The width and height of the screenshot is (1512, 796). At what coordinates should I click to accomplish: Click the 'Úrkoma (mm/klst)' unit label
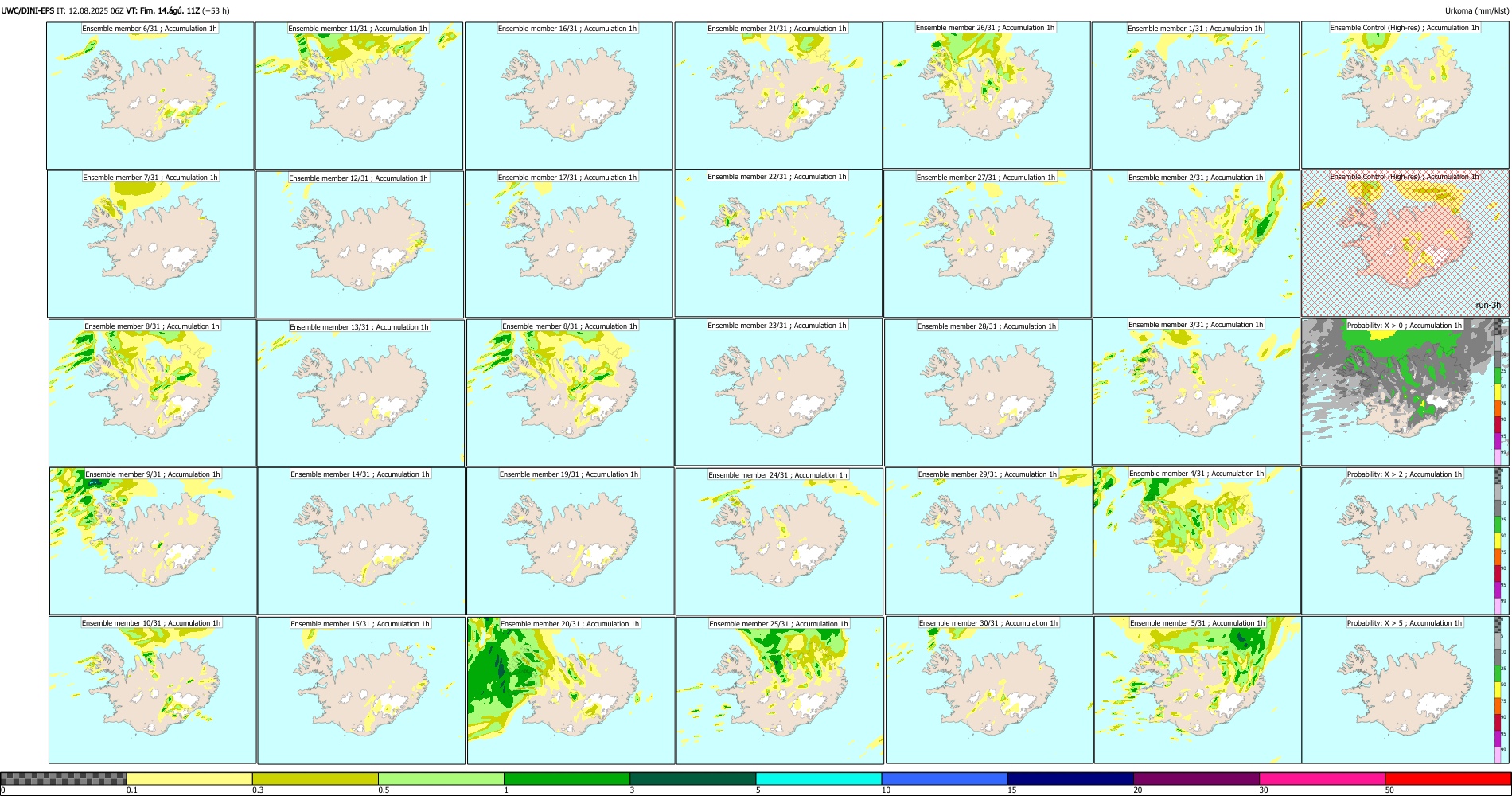(1477, 10)
